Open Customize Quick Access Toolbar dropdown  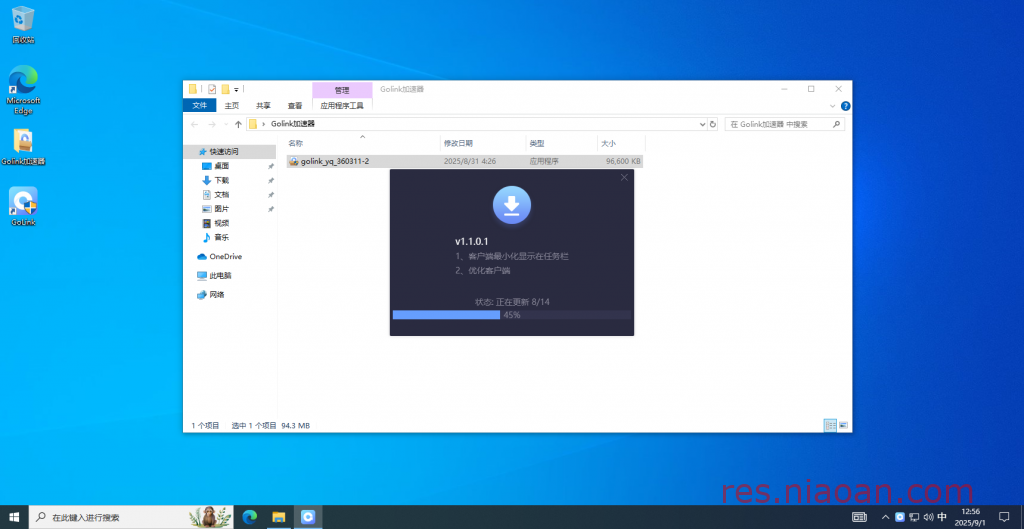point(236,89)
